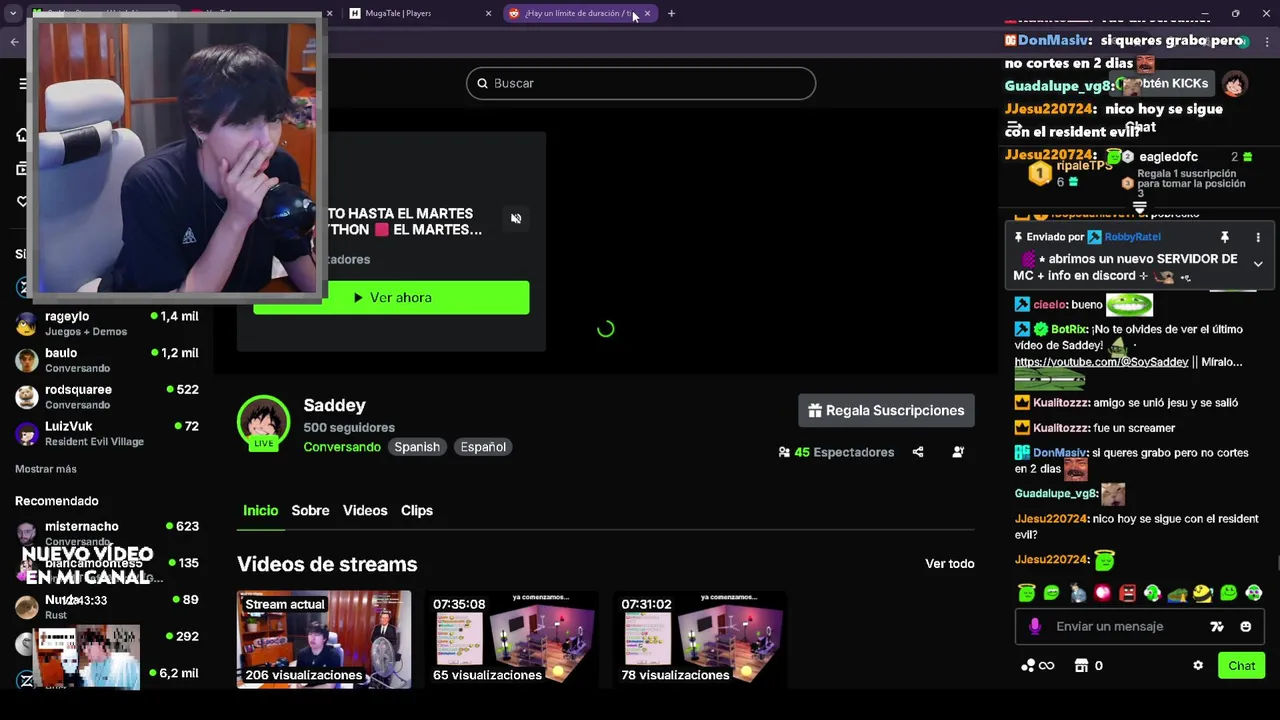This screenshot has width=1280, height=720.
Task: Open rageylo channel in sidebar
Action: 107,323
